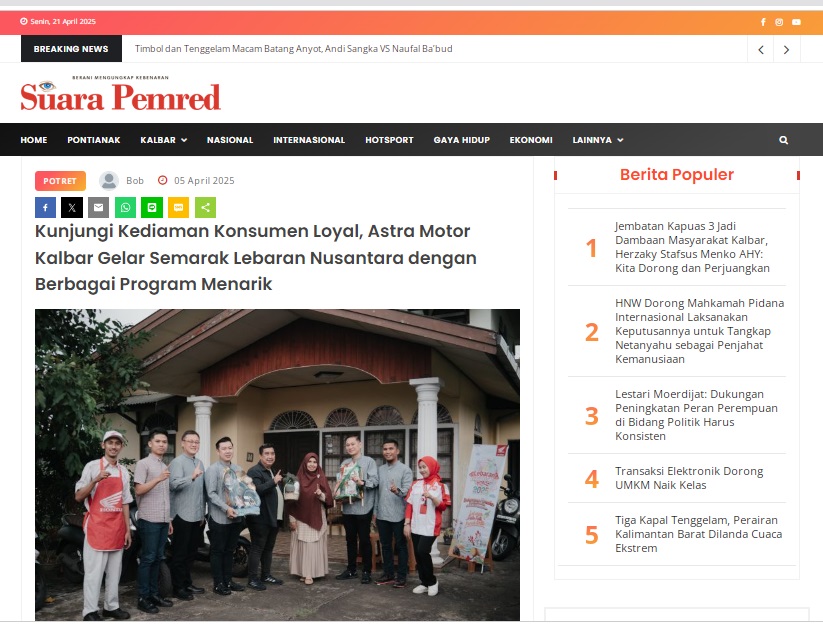
Task: Click the POTRET category badge
Action: pyautogui.click(x=60, y=181)
